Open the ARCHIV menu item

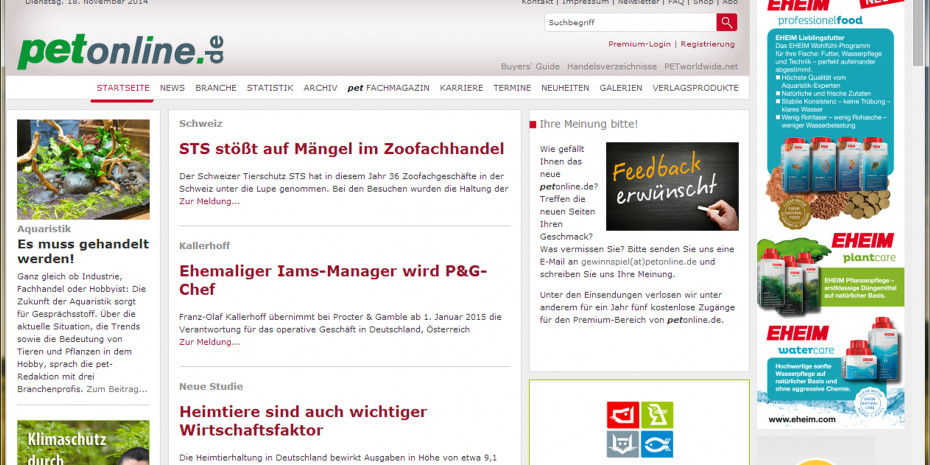click(320, 88)
